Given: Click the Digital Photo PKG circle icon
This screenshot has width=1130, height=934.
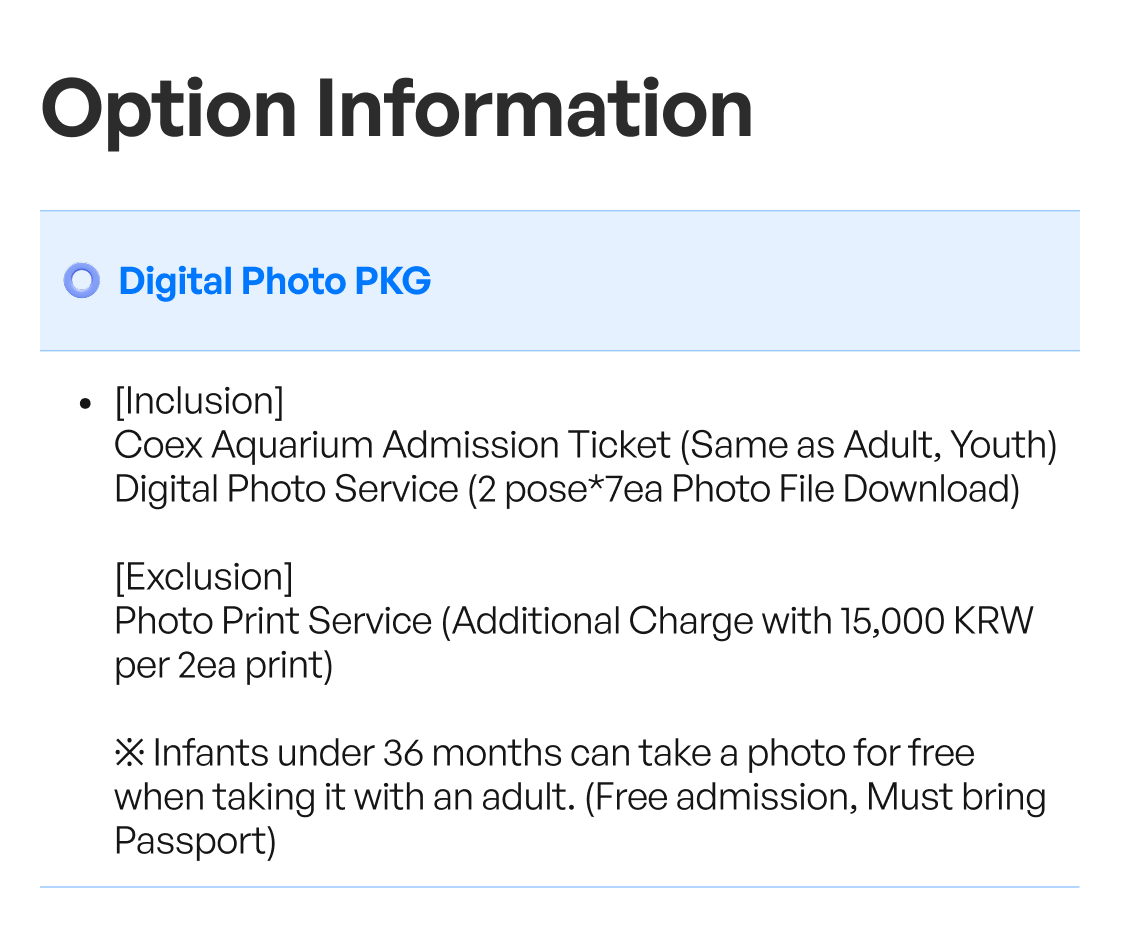Looking at the screenshot, I should point(81,280).
